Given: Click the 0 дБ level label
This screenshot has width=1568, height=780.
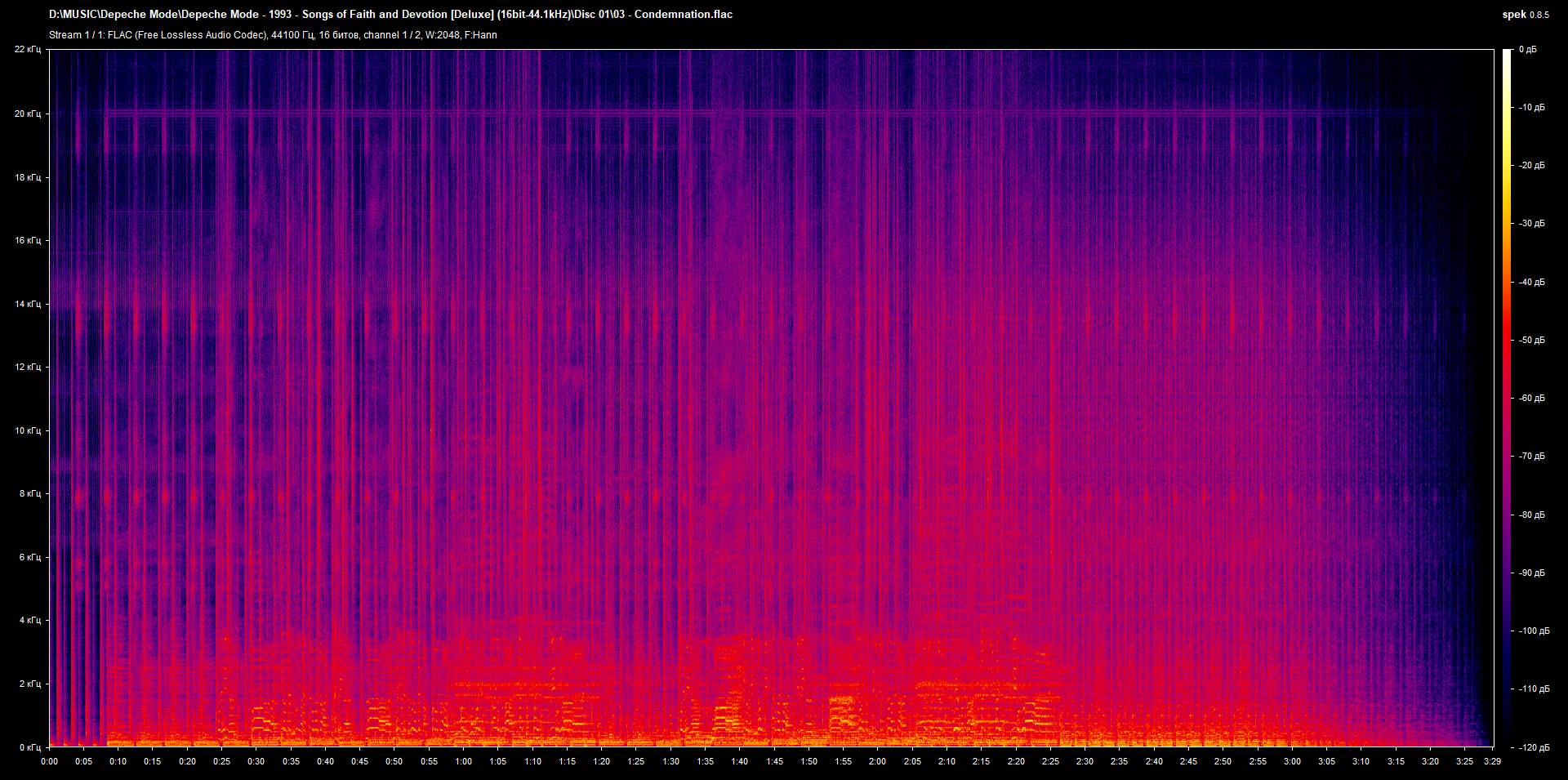Looking at the screenshot, I should tap(1527, 50).
